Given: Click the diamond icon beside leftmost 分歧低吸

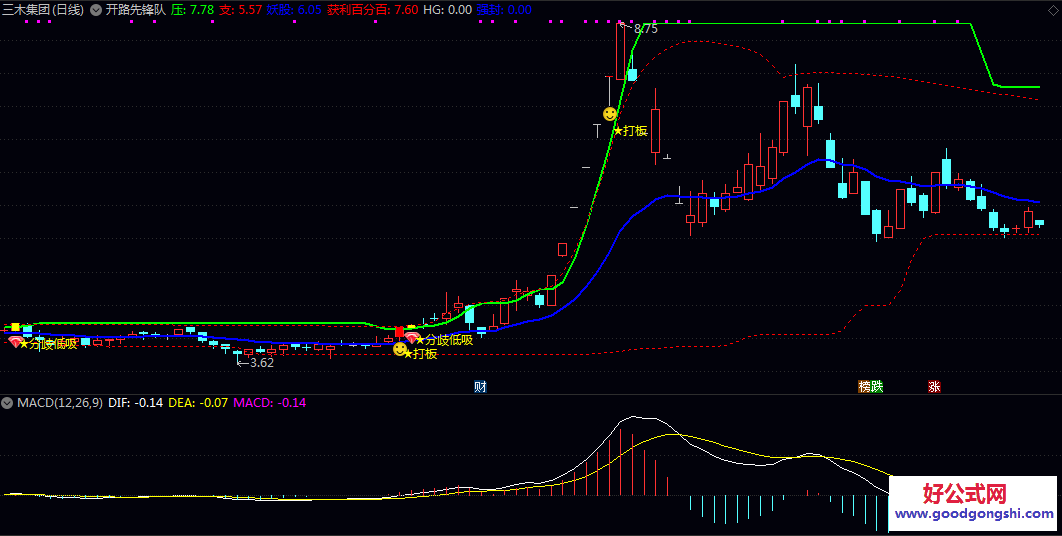Looking at the screenshot, I should pos(14,343).
